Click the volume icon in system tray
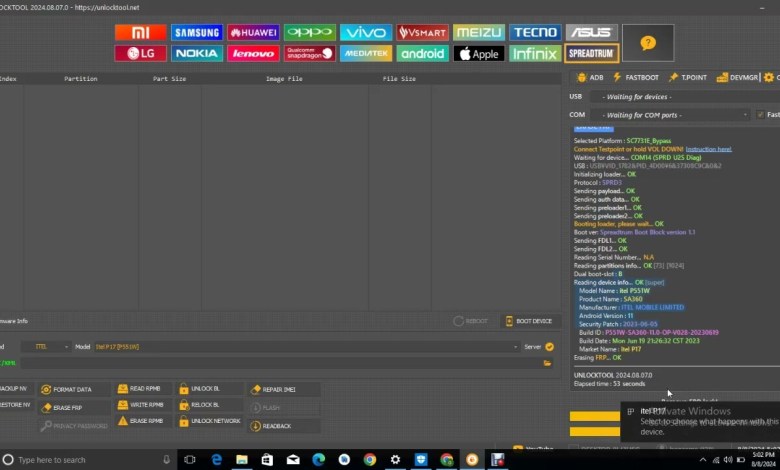This screenshot has width=780, height=470. [728, 460]
